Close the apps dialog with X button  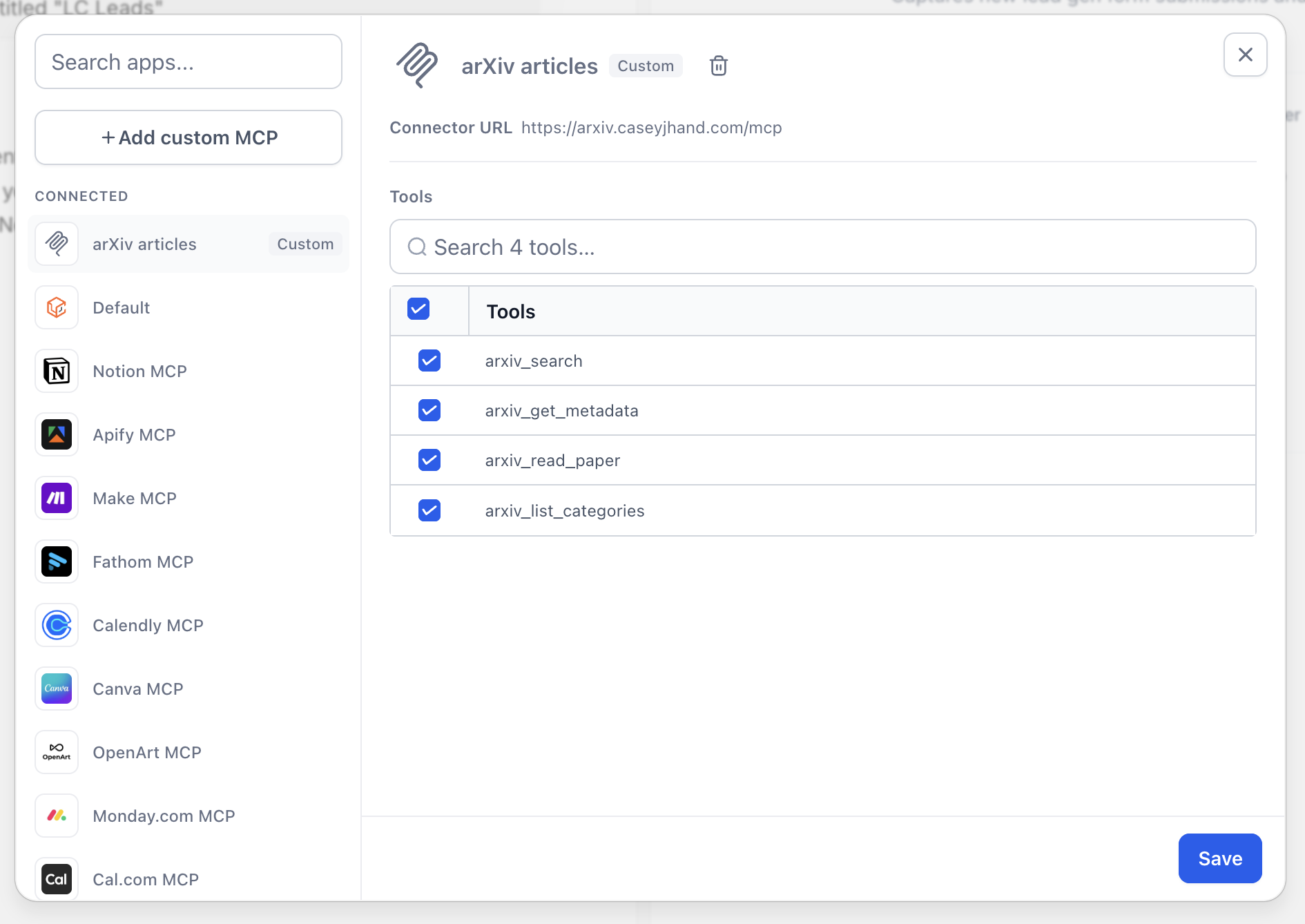[1245, 55]
